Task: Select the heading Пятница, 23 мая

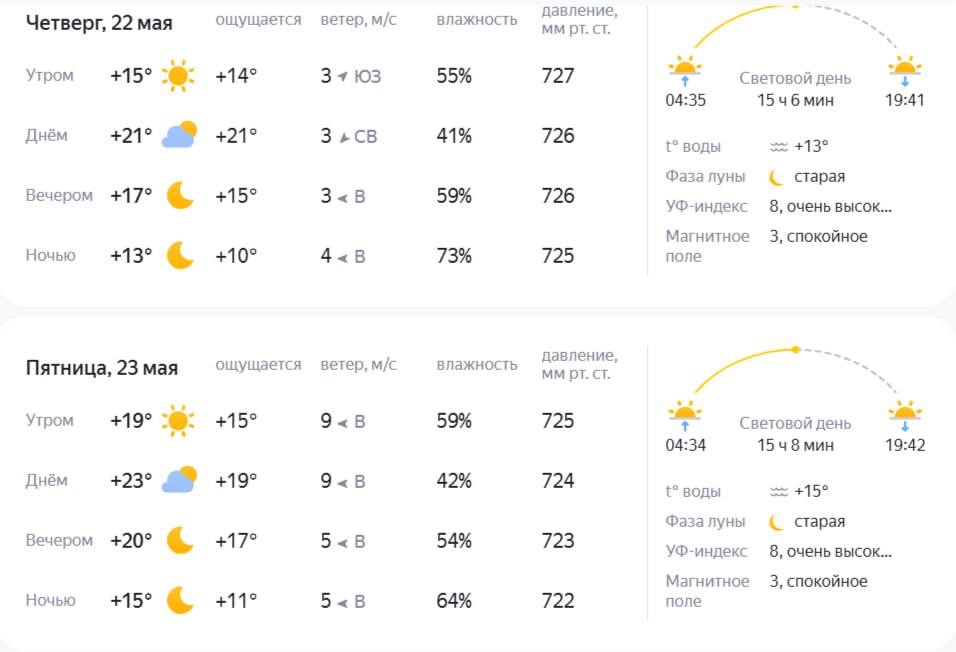Action: 102,368
